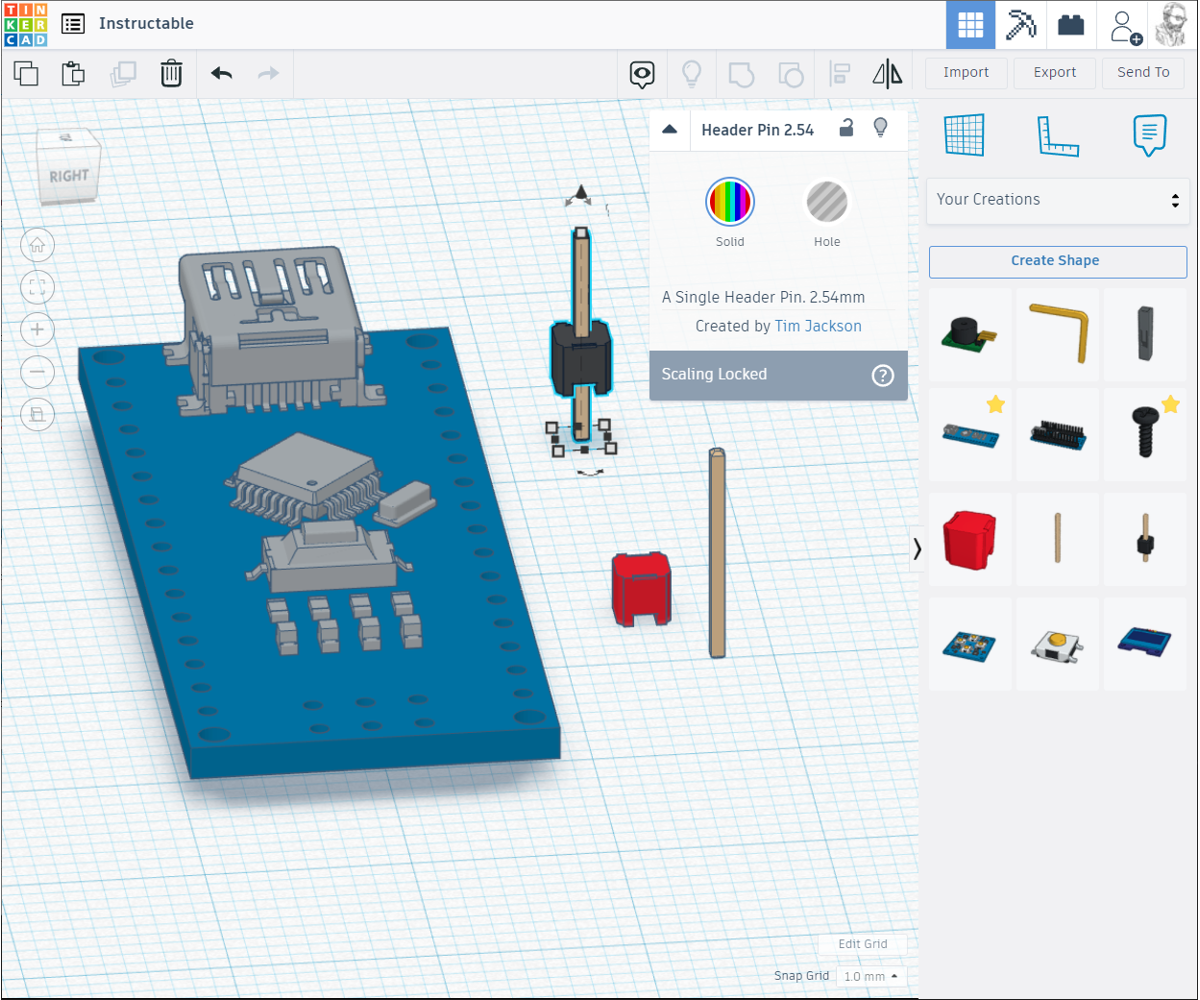Zoom out with the minus button

click(38, 373)
